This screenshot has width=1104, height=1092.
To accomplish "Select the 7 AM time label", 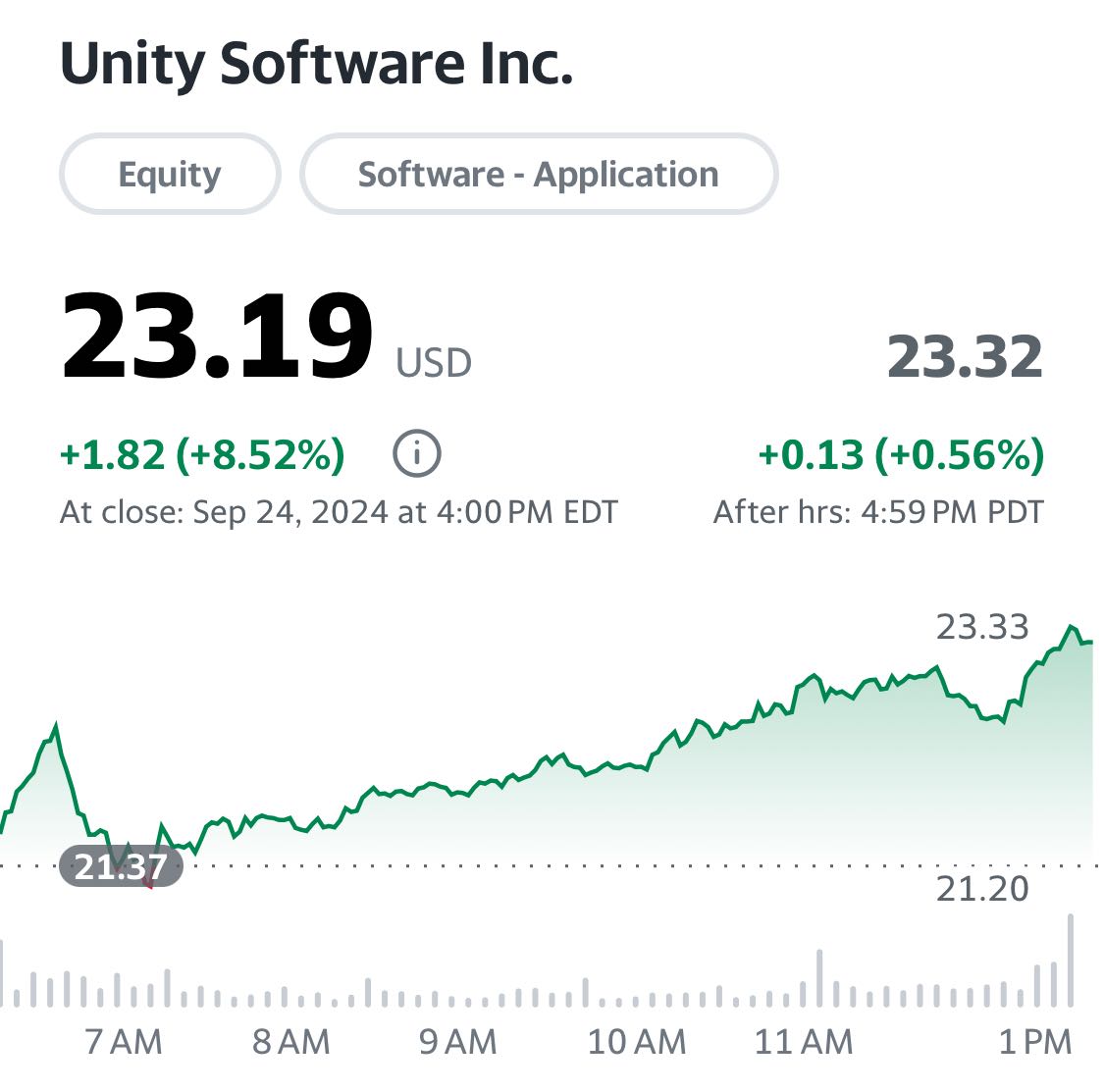I will [x=124, y=1042].
